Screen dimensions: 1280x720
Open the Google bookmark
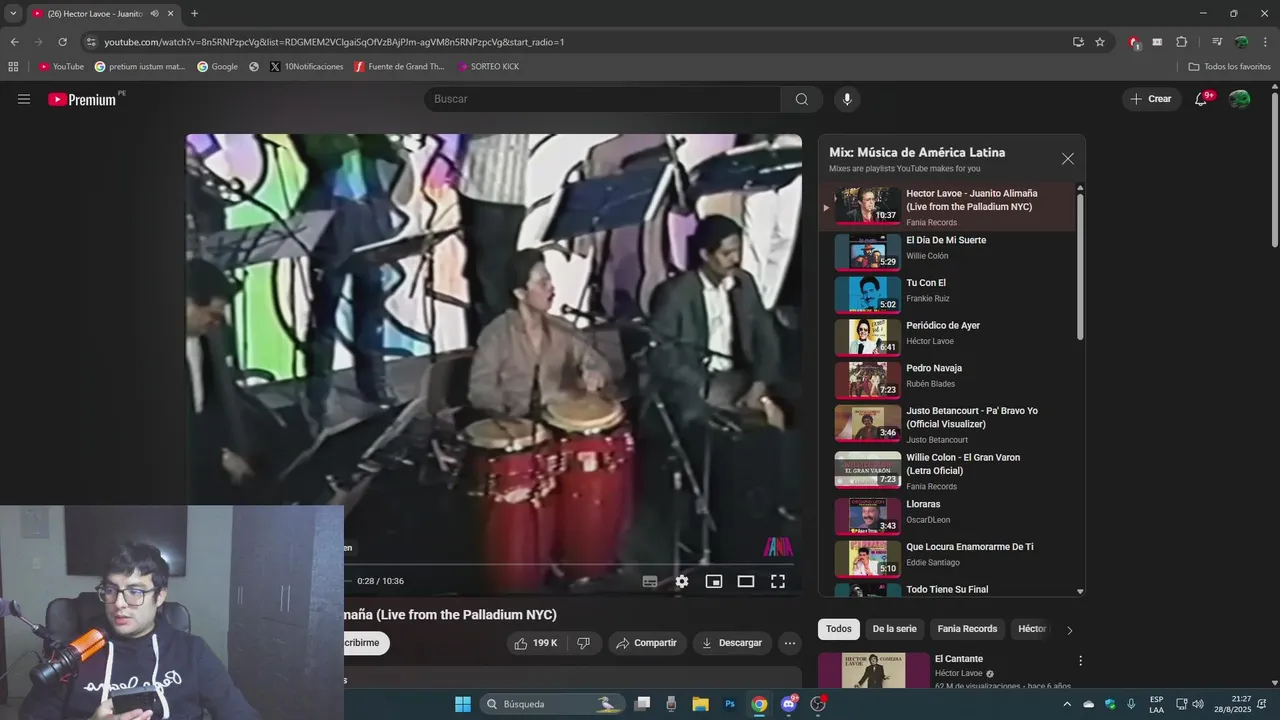pos(217,67)
